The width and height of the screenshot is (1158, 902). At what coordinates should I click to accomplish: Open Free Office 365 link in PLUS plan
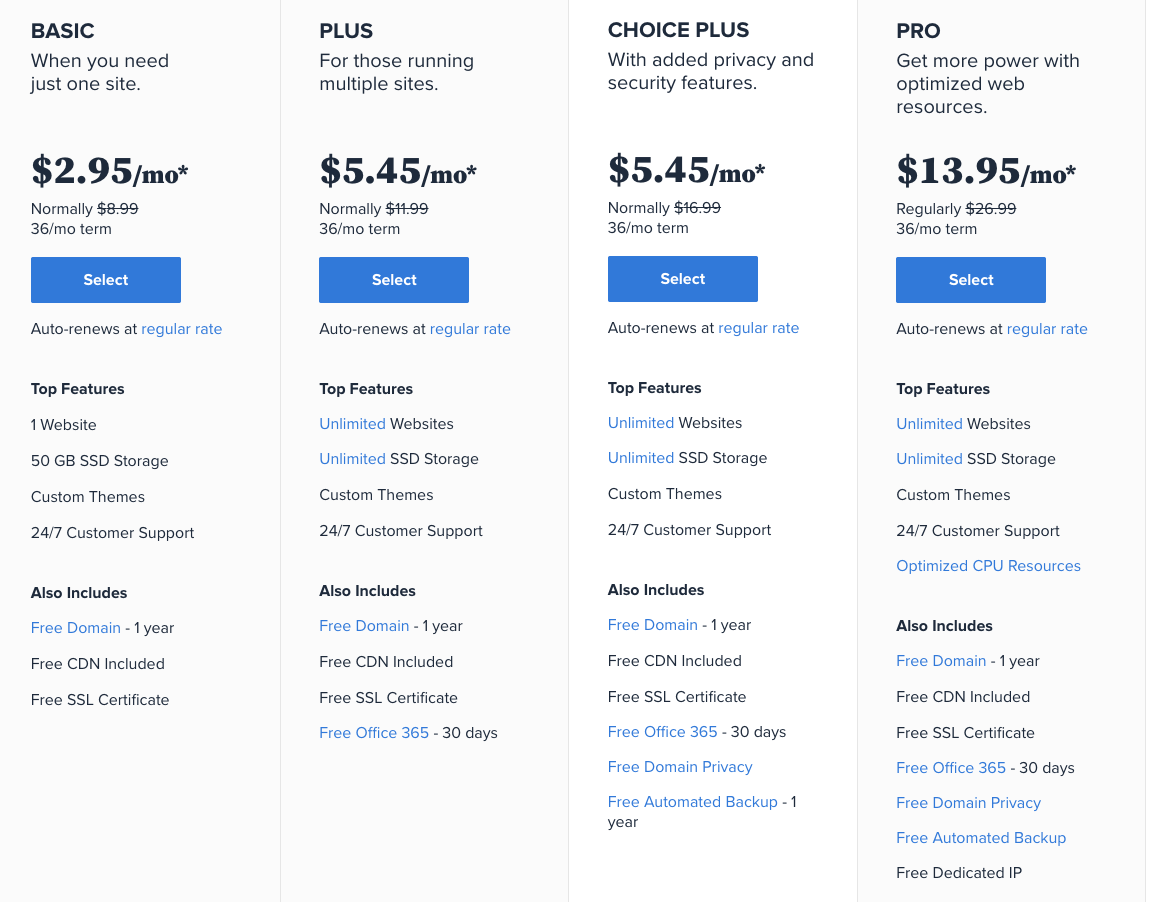click(x=374, y=733)
